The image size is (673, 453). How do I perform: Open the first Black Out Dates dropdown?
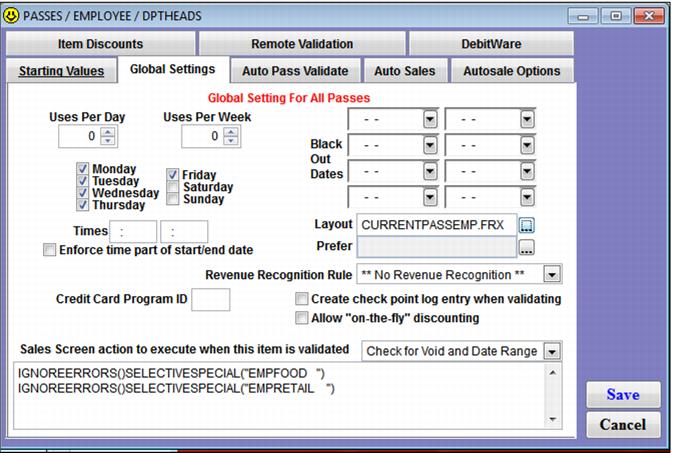430,119
